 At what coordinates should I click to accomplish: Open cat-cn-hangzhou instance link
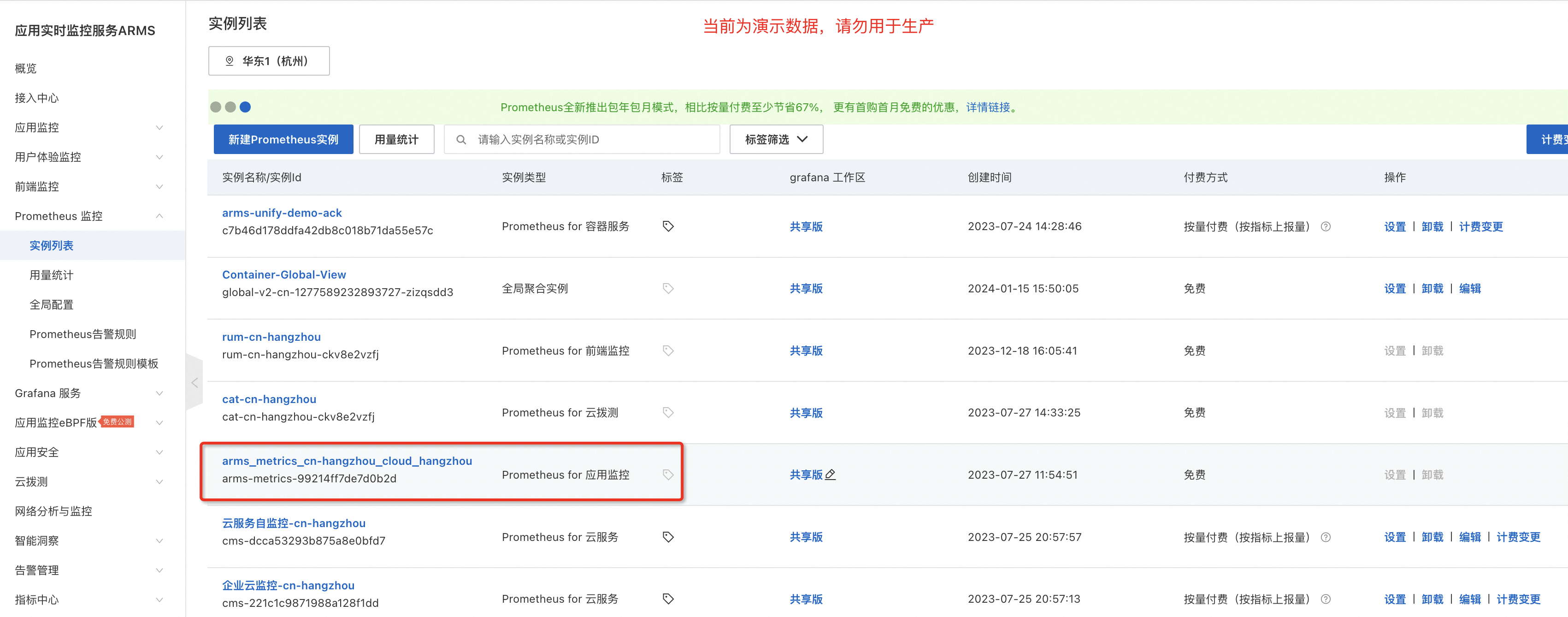[x=269, y=399]
